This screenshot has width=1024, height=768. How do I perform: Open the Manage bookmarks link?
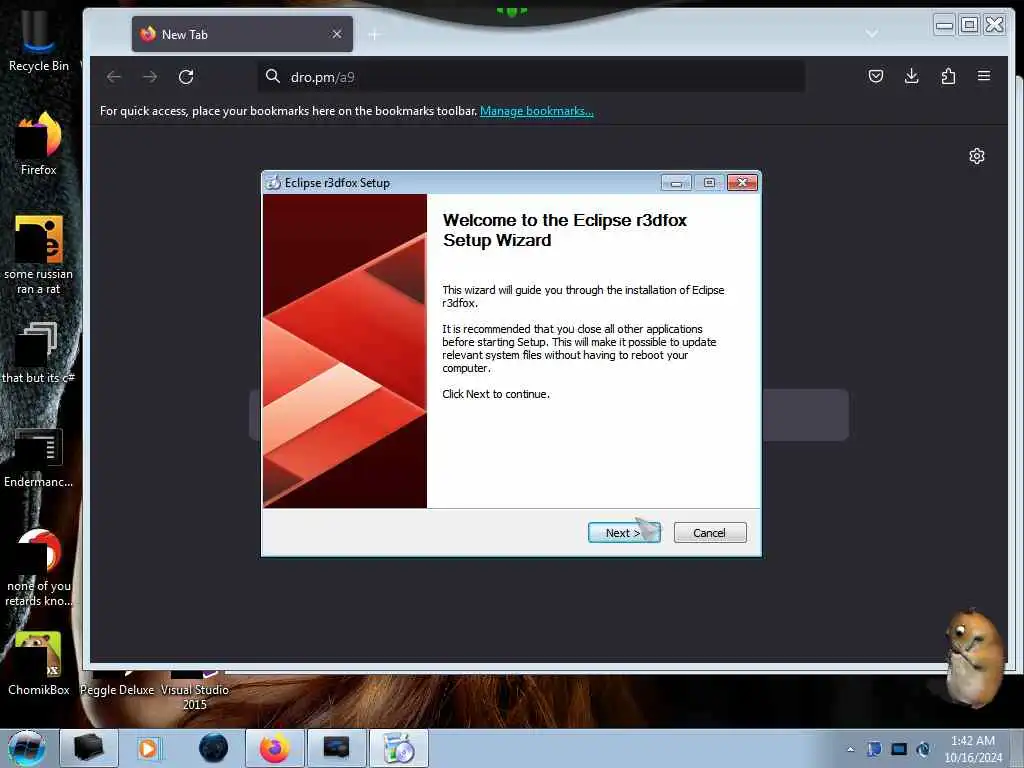[x=536, y=111]
